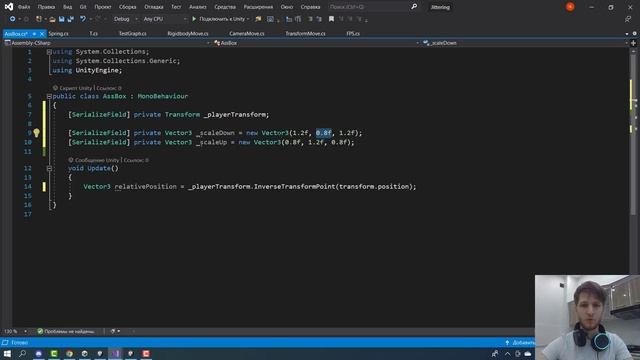Open the Сборка menu
Viewport: 640px width, 360px height.
[127, 7]
